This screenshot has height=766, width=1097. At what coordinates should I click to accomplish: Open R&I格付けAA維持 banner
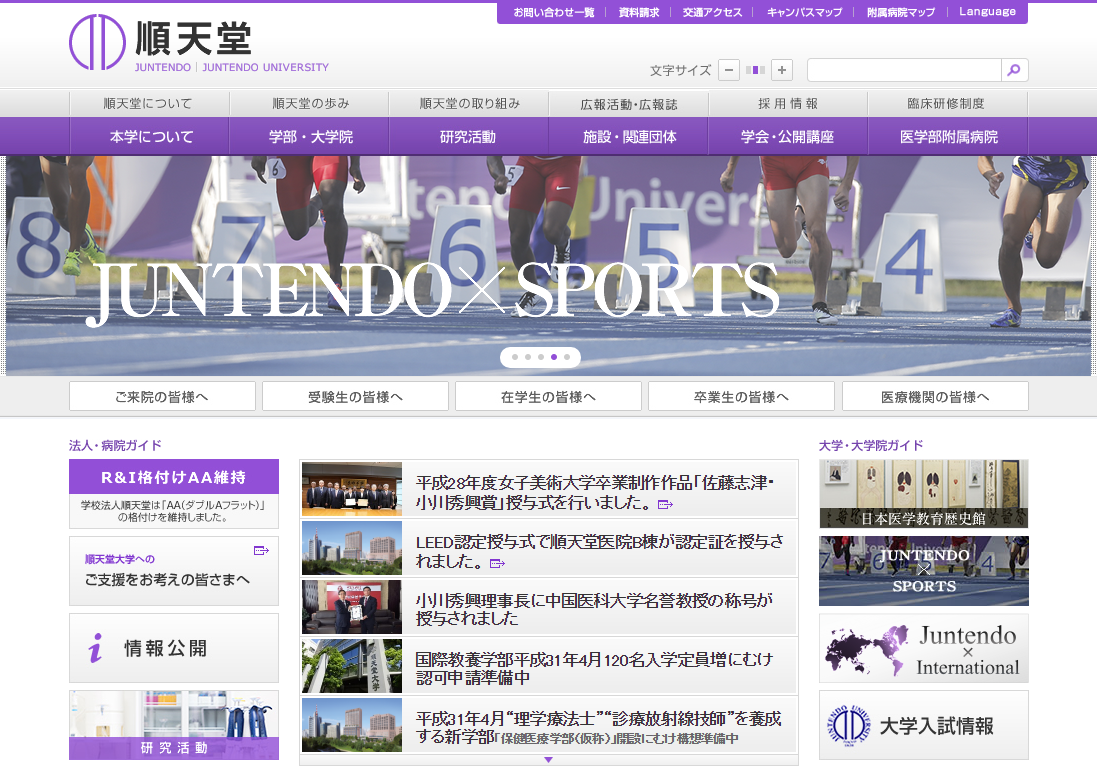pos(174,494)
